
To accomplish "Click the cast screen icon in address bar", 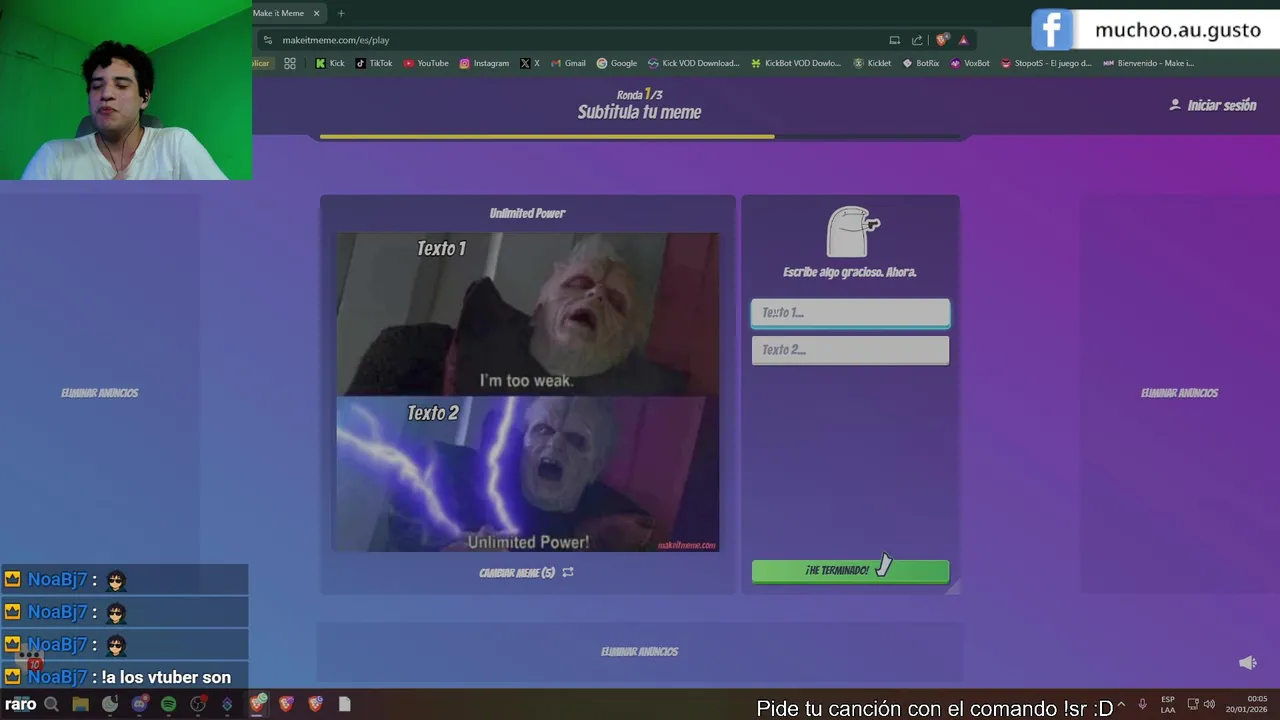I will [894, 40].
